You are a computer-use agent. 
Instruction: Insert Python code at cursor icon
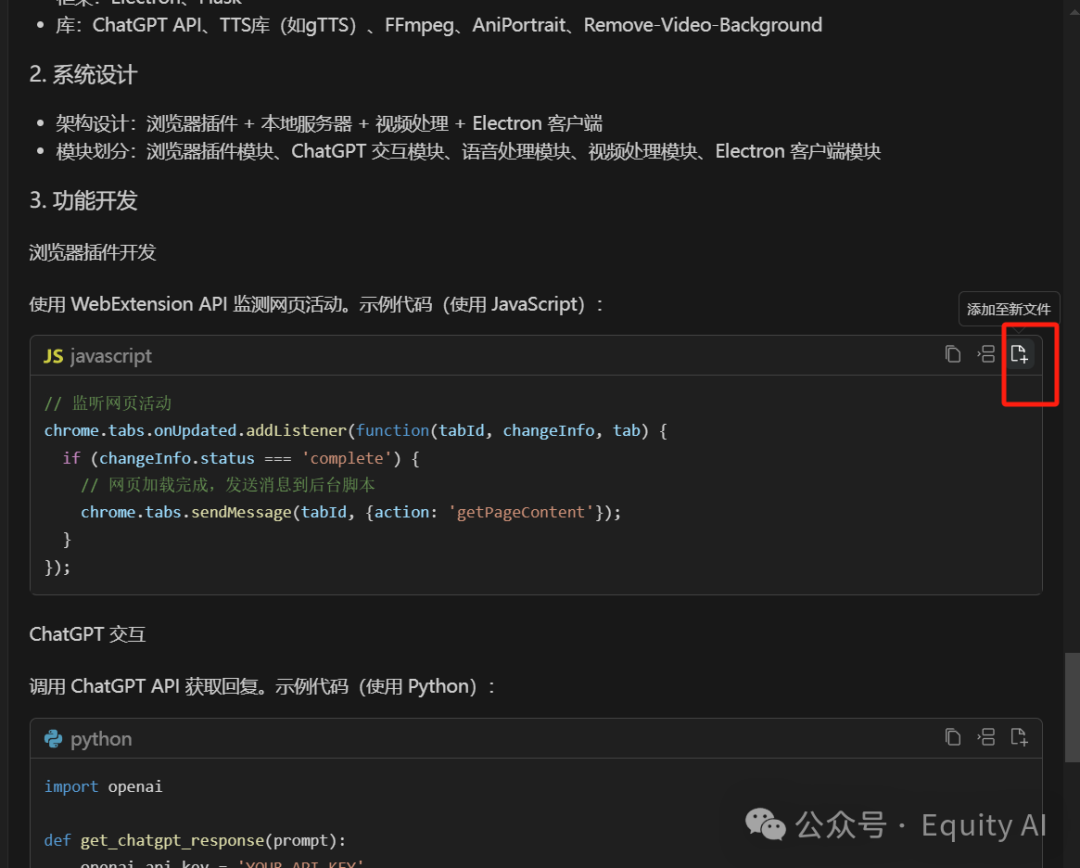[x=986, y=737]
